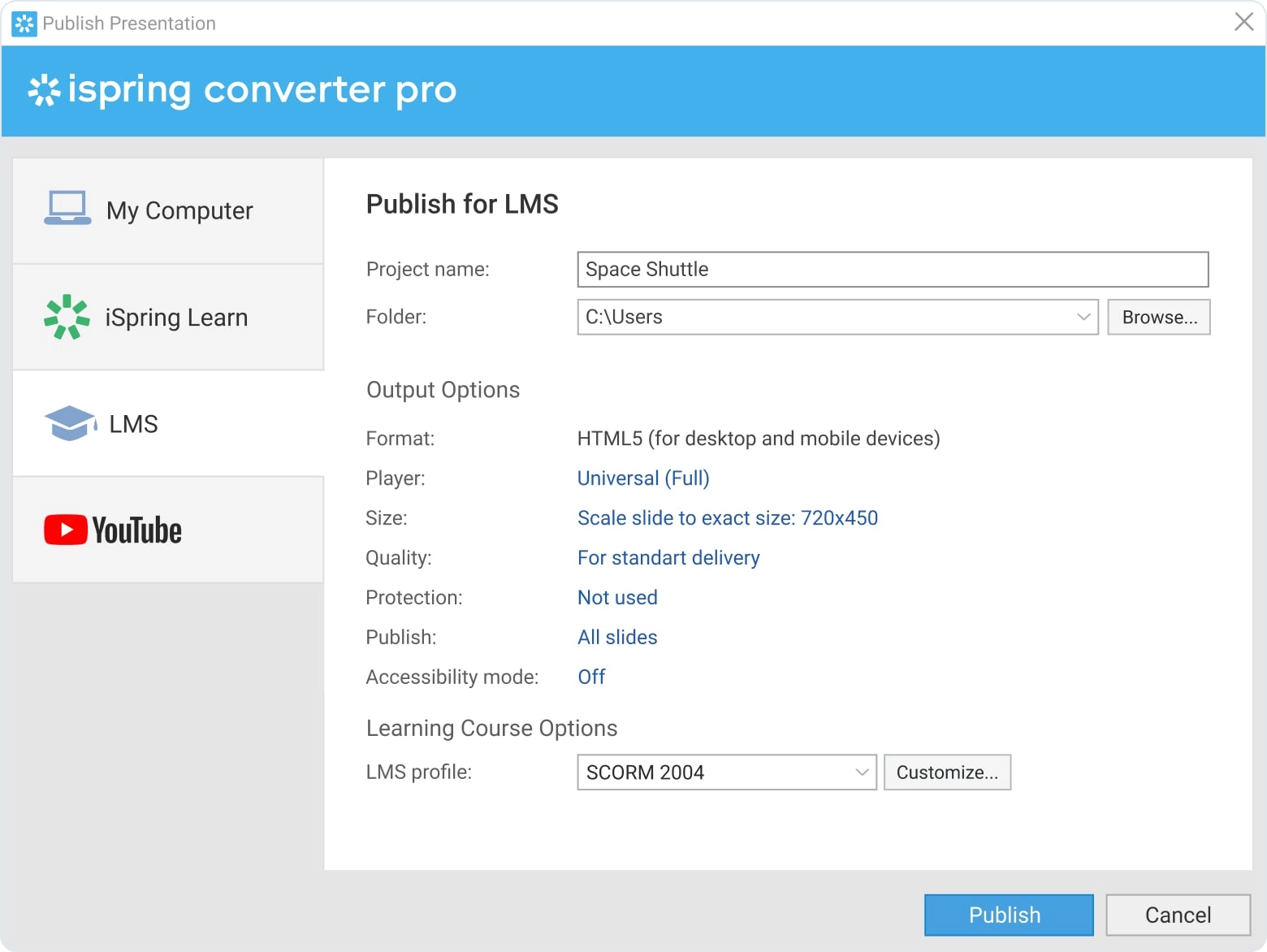The height and width of the screenshot is (952, 1267).
Task: Select the SCORM 2004 combo box
Action: pos(715,772)
